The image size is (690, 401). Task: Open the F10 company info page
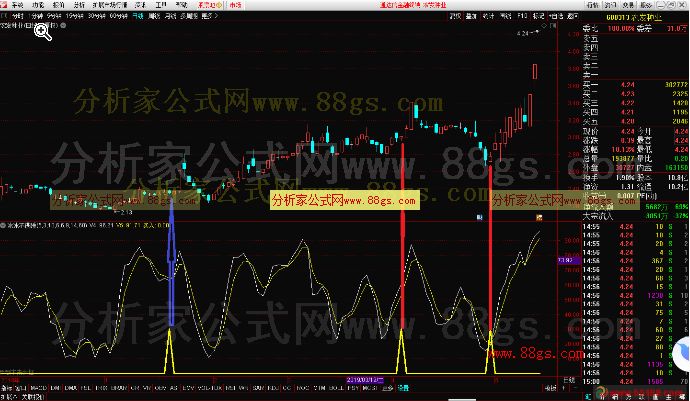click(522, 16)
